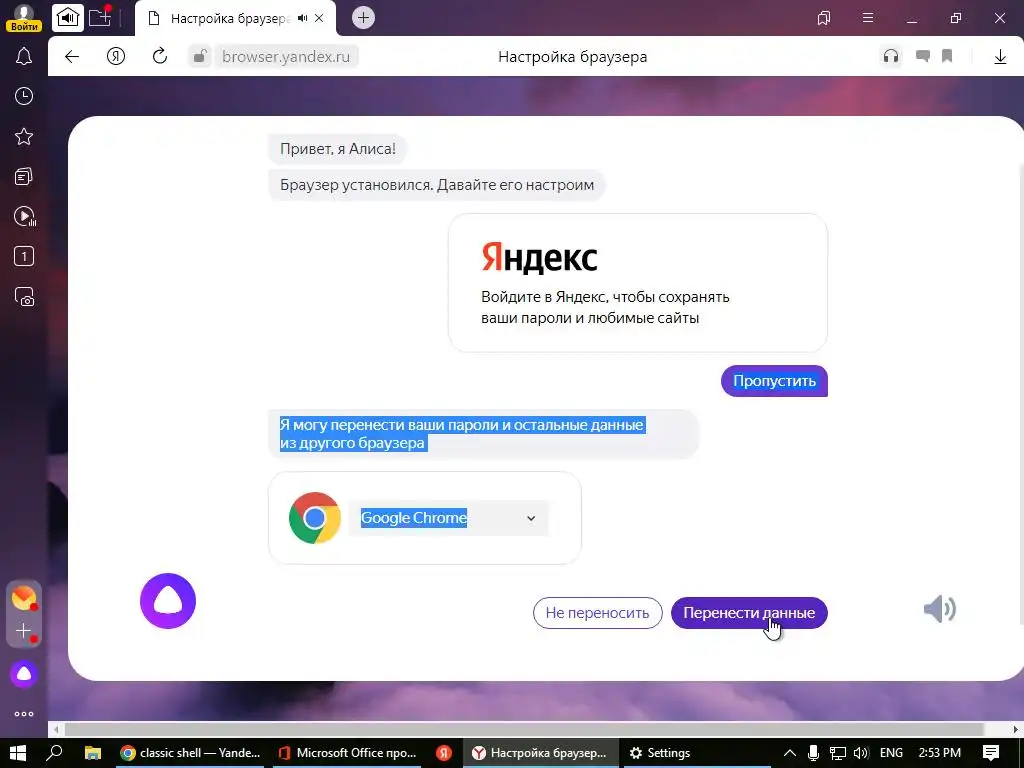The height and width of the screenshot is (768, 1024).
Task: Open small Alice icon in sidebar
Action: (24, 674)
